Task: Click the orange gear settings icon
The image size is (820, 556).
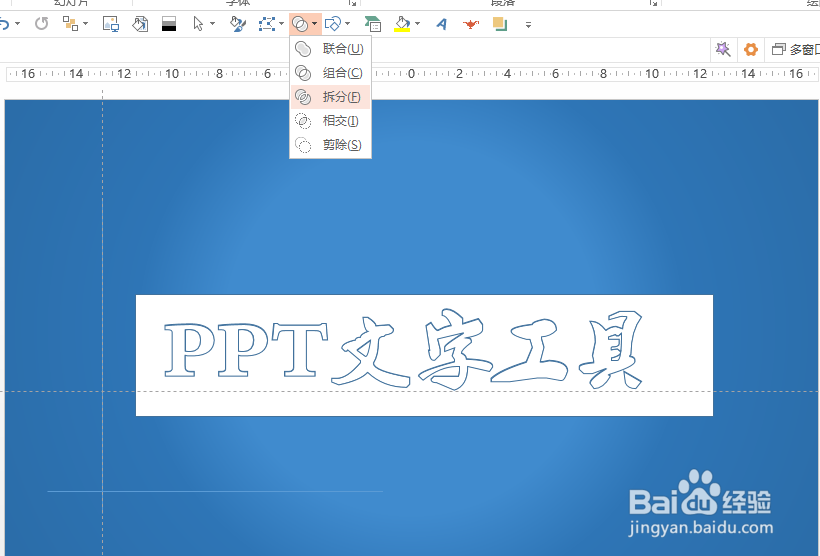Action: pyautogui.click(x=751, y=50)
